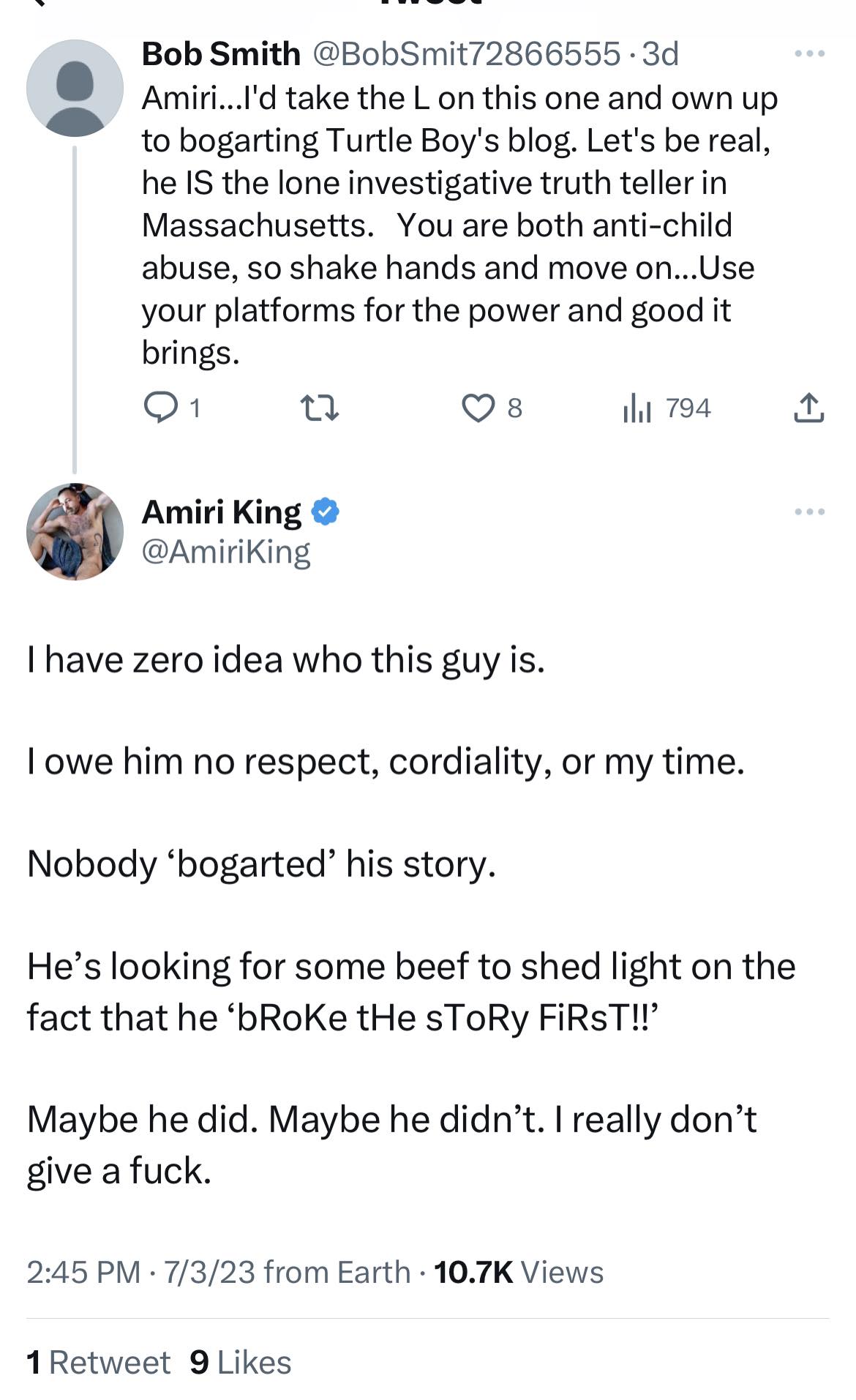Screen dimensions: 856x1400
Task: Click the 10.7K Views count
Action: pos(518,1272)
